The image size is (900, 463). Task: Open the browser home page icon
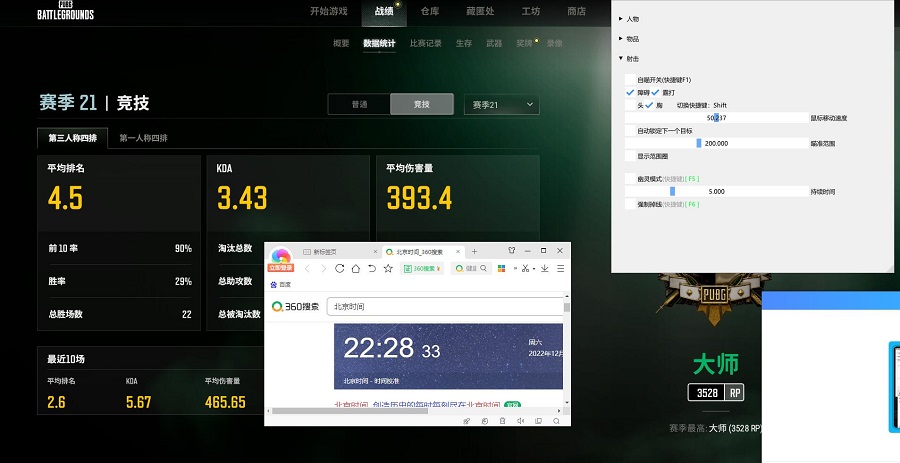click(356, 269)
